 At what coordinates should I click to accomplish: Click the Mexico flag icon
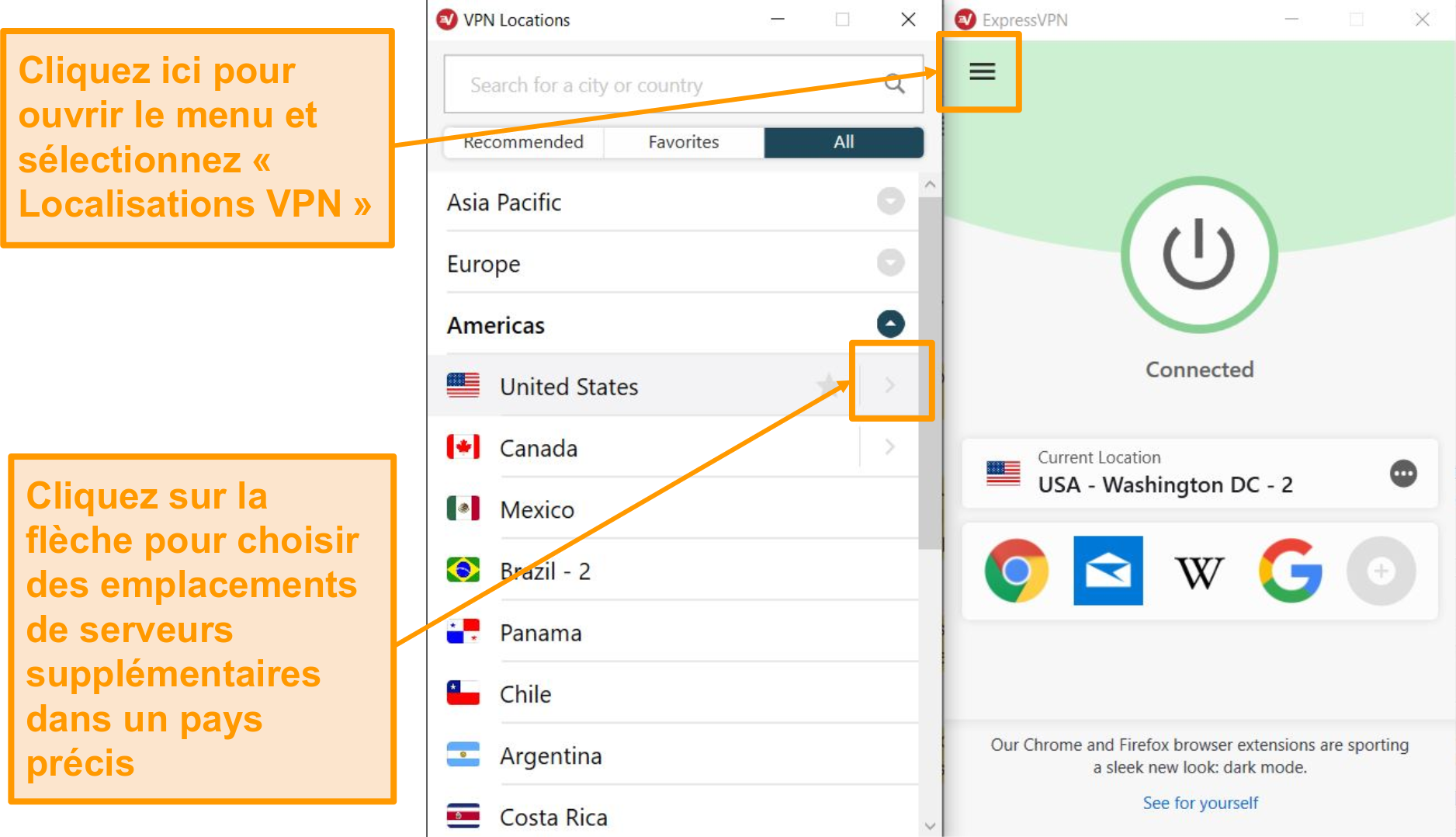[x=463, y=509]
